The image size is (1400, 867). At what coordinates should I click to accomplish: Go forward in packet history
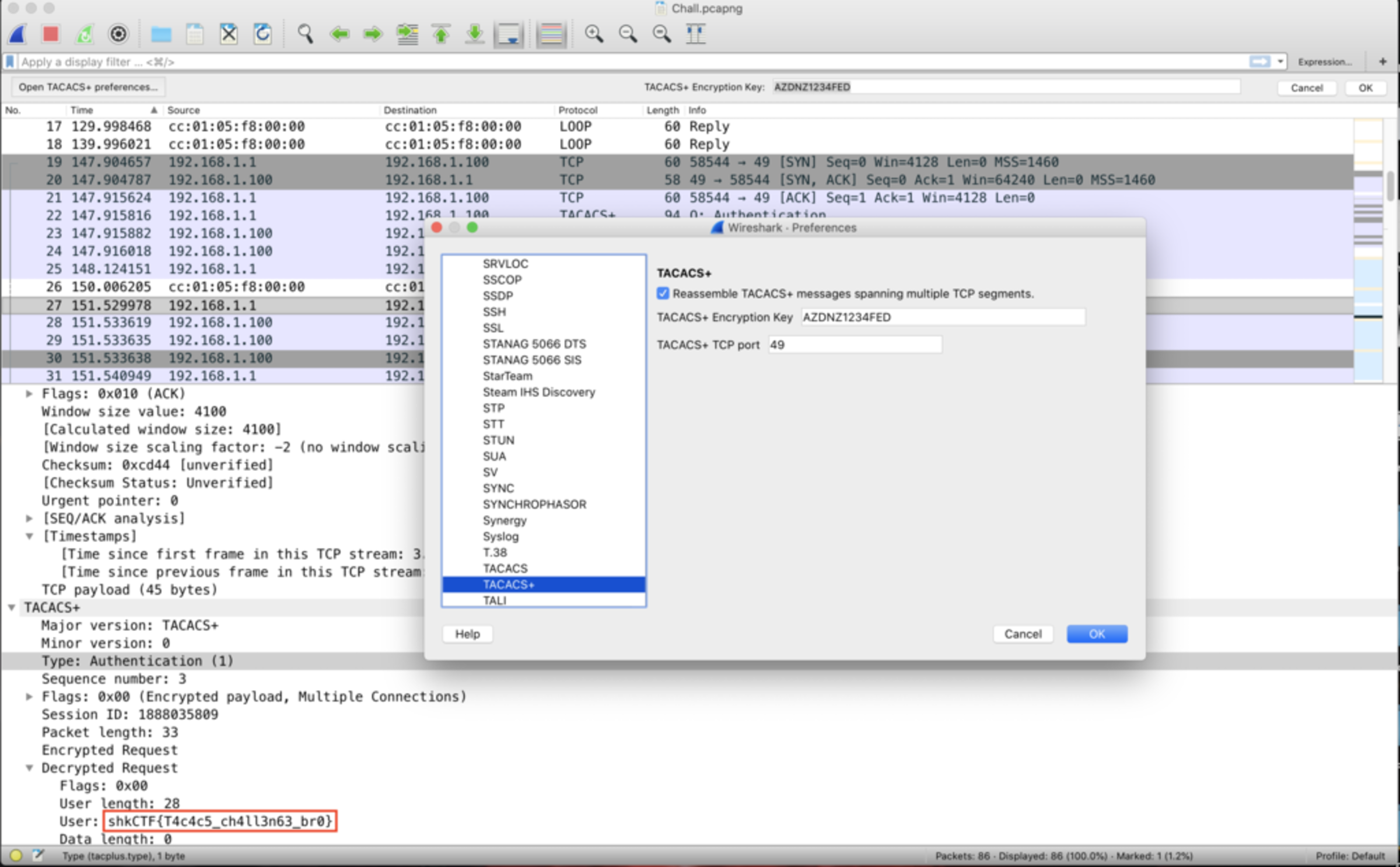pyautogui.click(x=373, y=34)
